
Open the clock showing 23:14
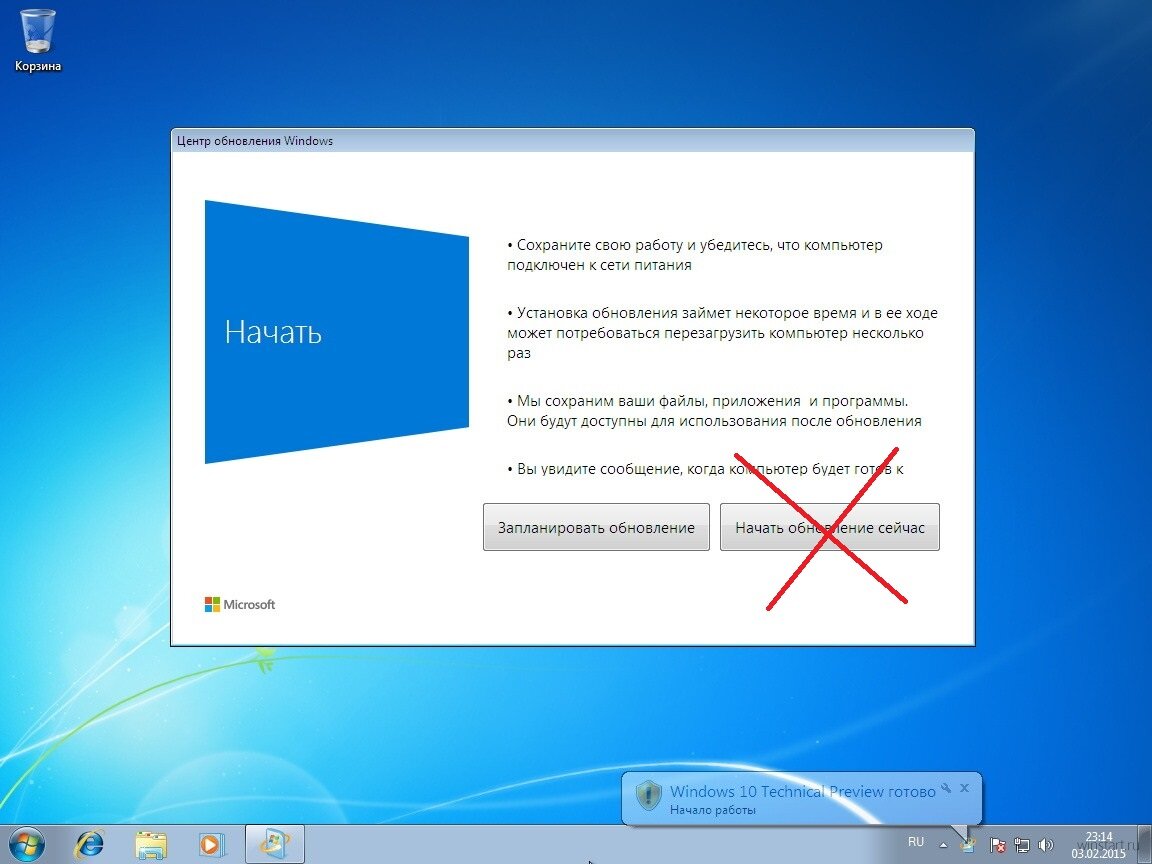click(x=1098, y=845)
